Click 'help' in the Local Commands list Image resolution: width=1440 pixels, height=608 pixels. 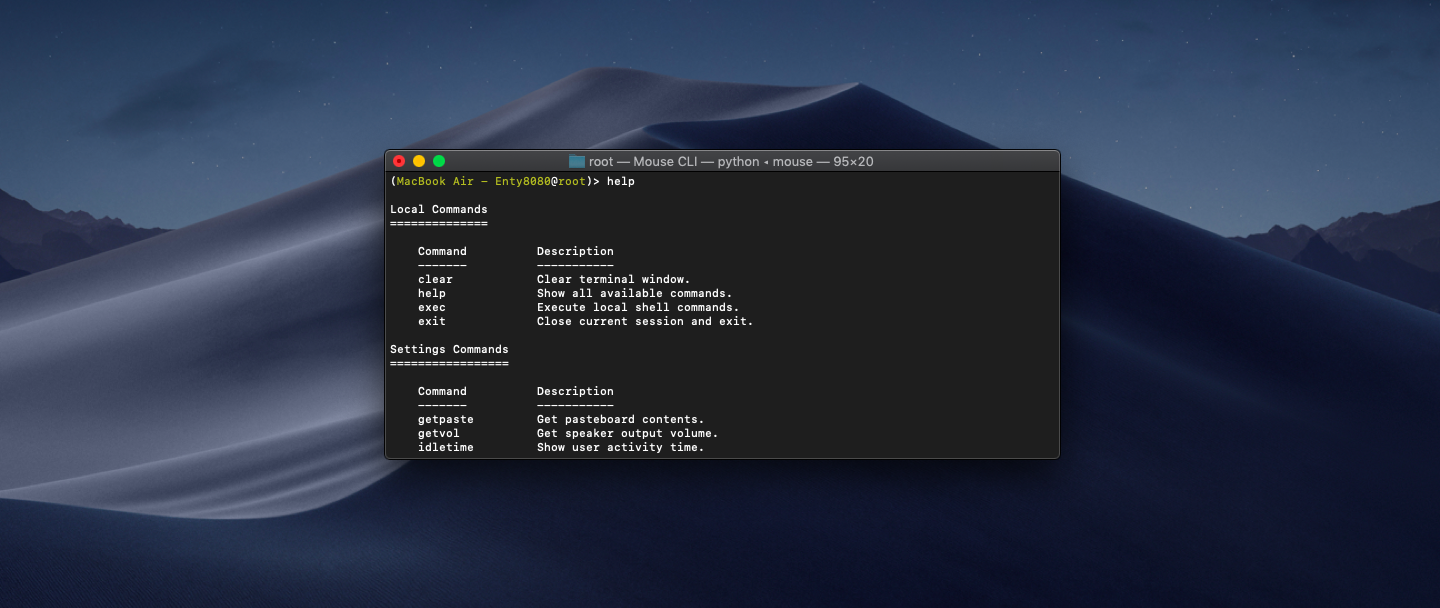click(x=432, y=293)
